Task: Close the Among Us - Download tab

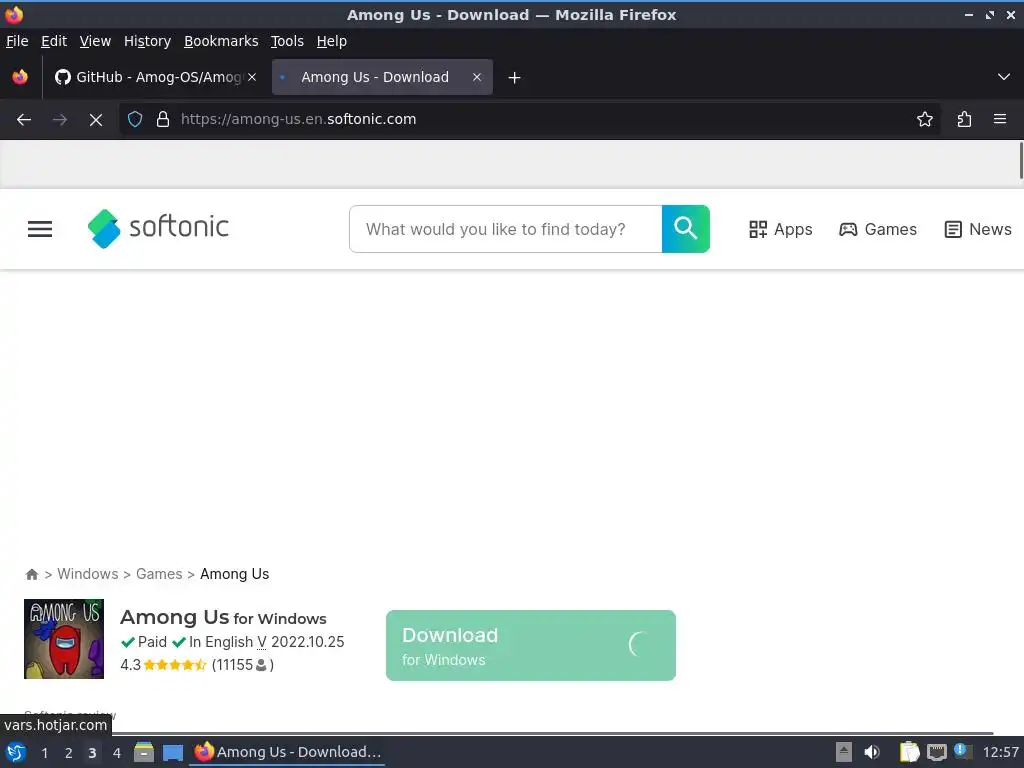Action: pyautogui.click(x=477, y=77)
